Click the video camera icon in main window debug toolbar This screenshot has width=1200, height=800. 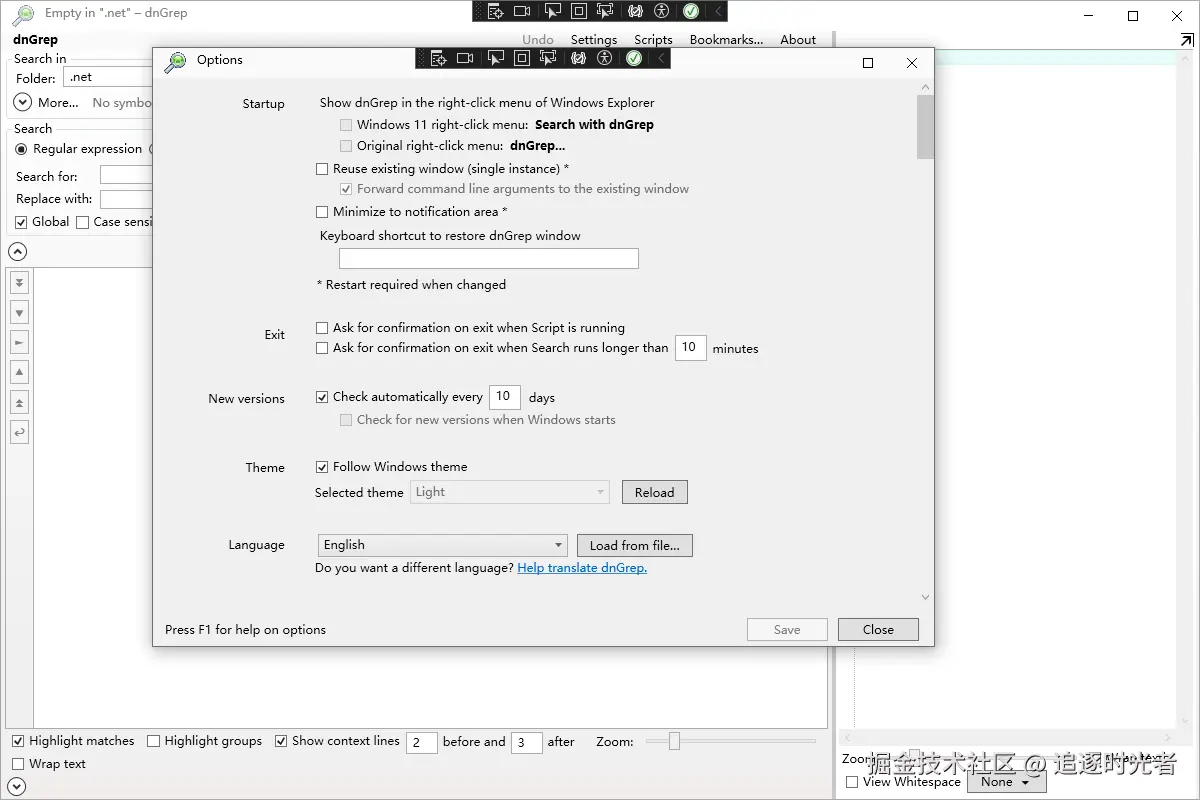click(522, 11)
